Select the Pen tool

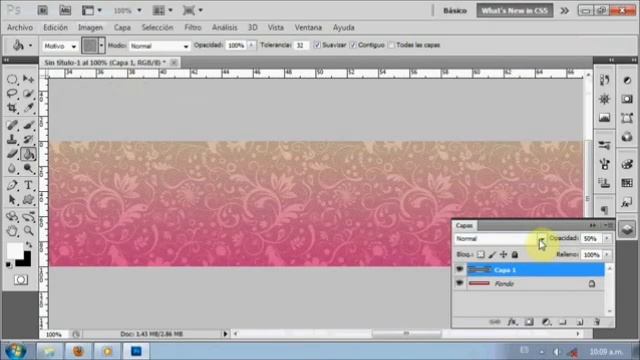click(x=12, y=185)
